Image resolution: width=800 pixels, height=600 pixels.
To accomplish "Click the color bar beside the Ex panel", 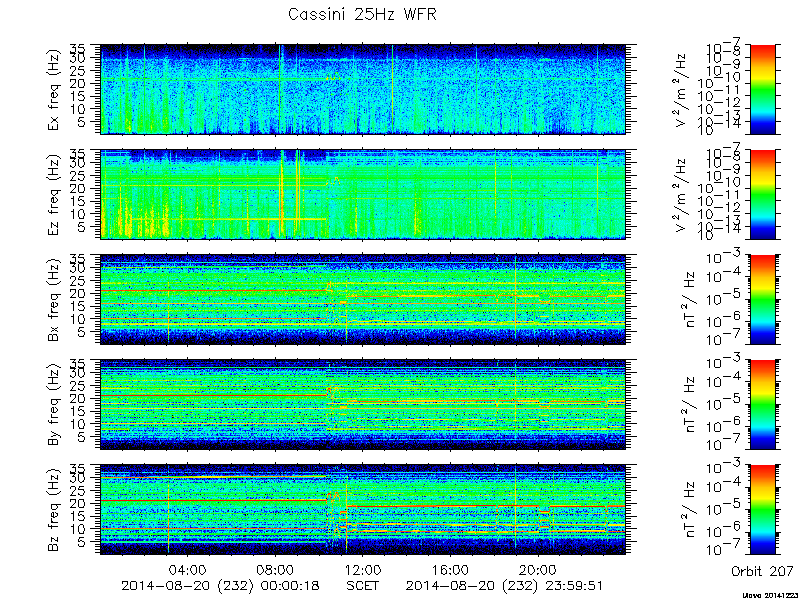I will point(762,89).
